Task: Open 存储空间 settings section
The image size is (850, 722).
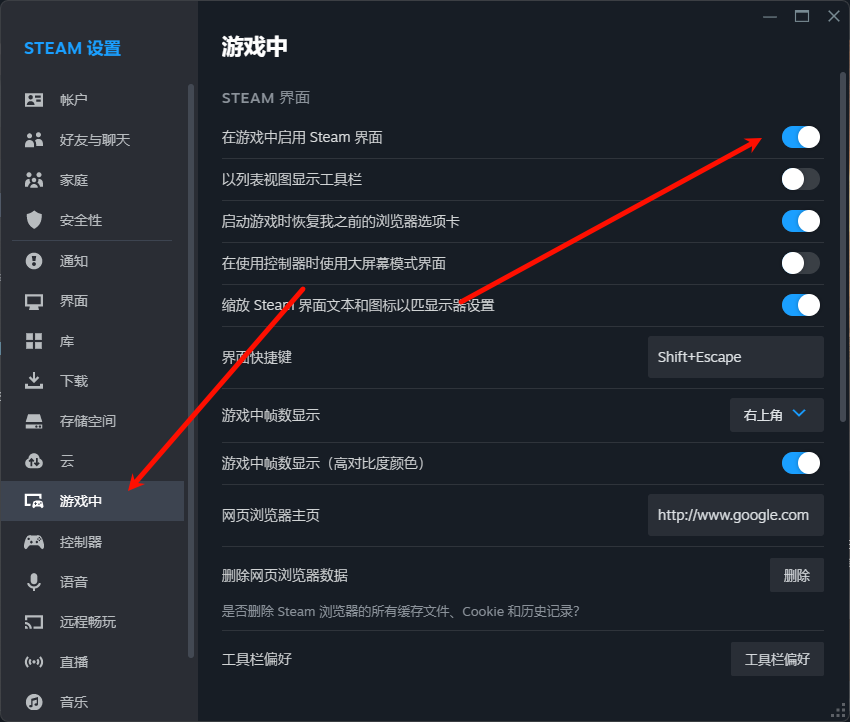Action: [x=88, y=421]
